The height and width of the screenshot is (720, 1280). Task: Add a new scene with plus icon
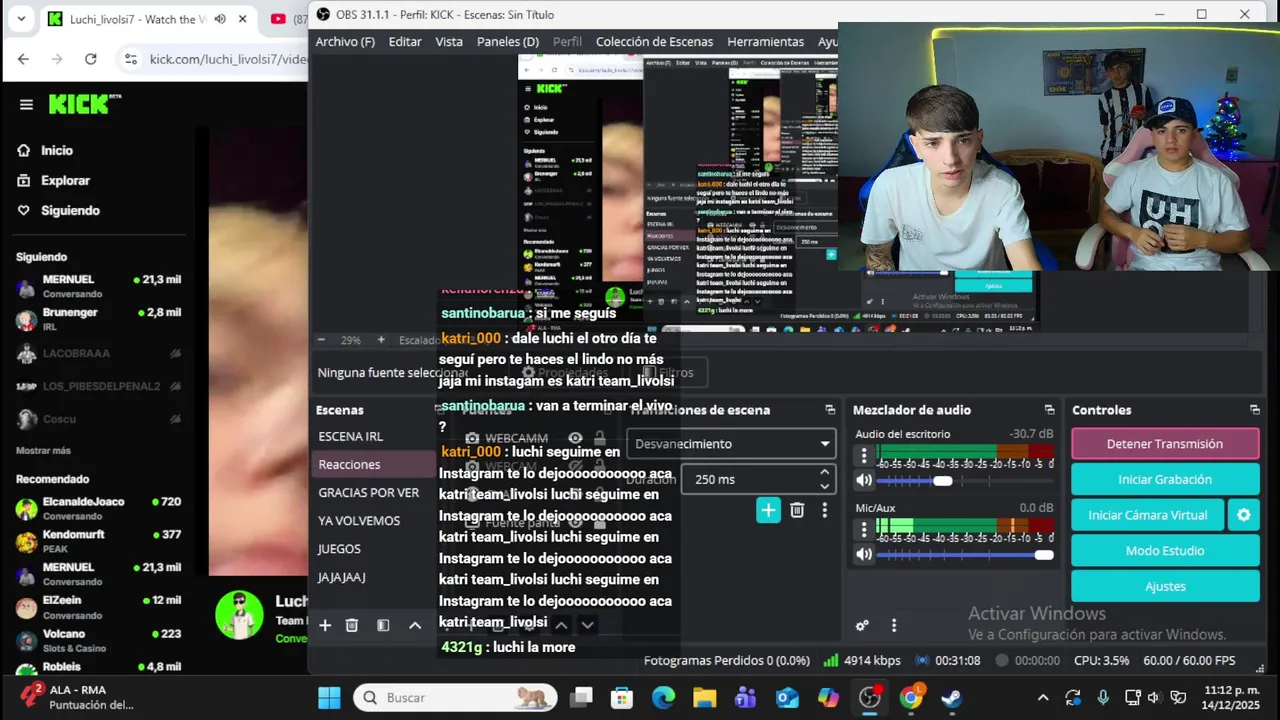click(x=325, y=625)
